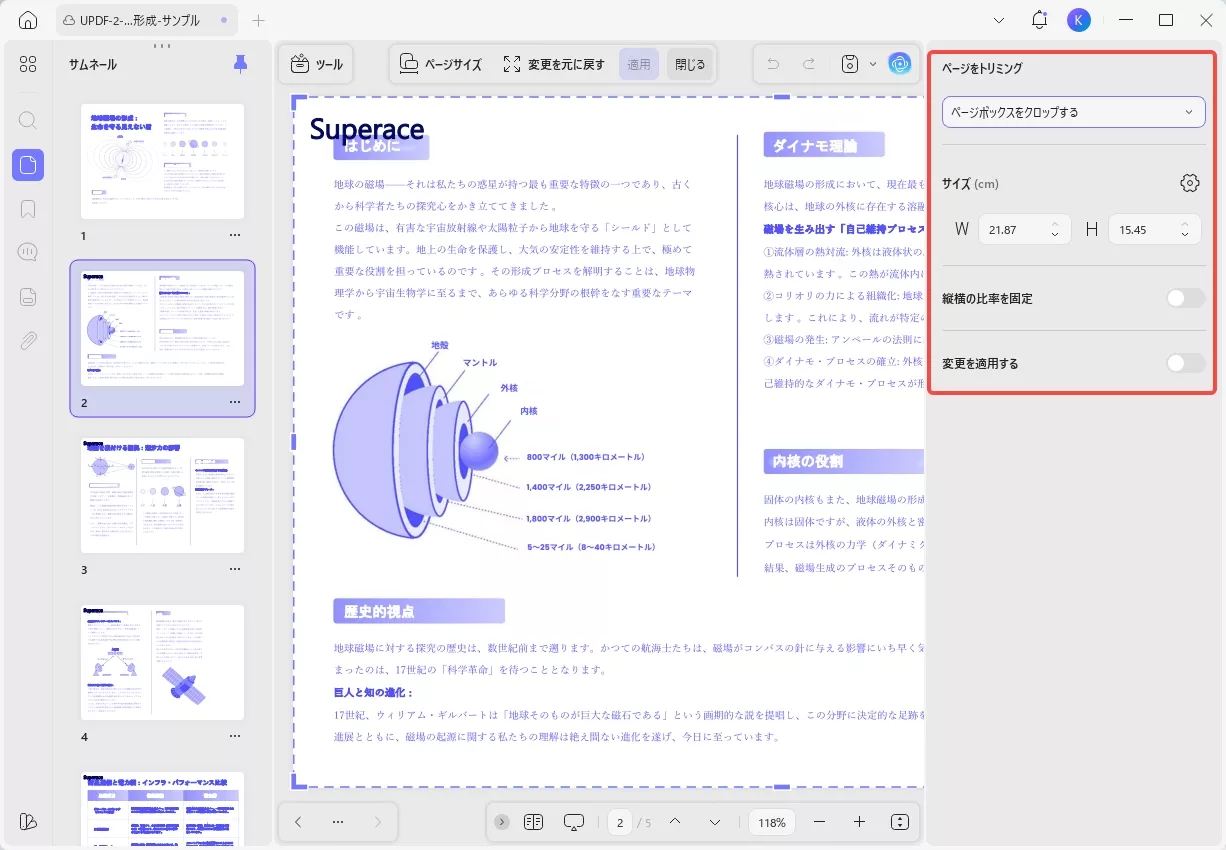Go to next page down chevron

tap(715, 822)
